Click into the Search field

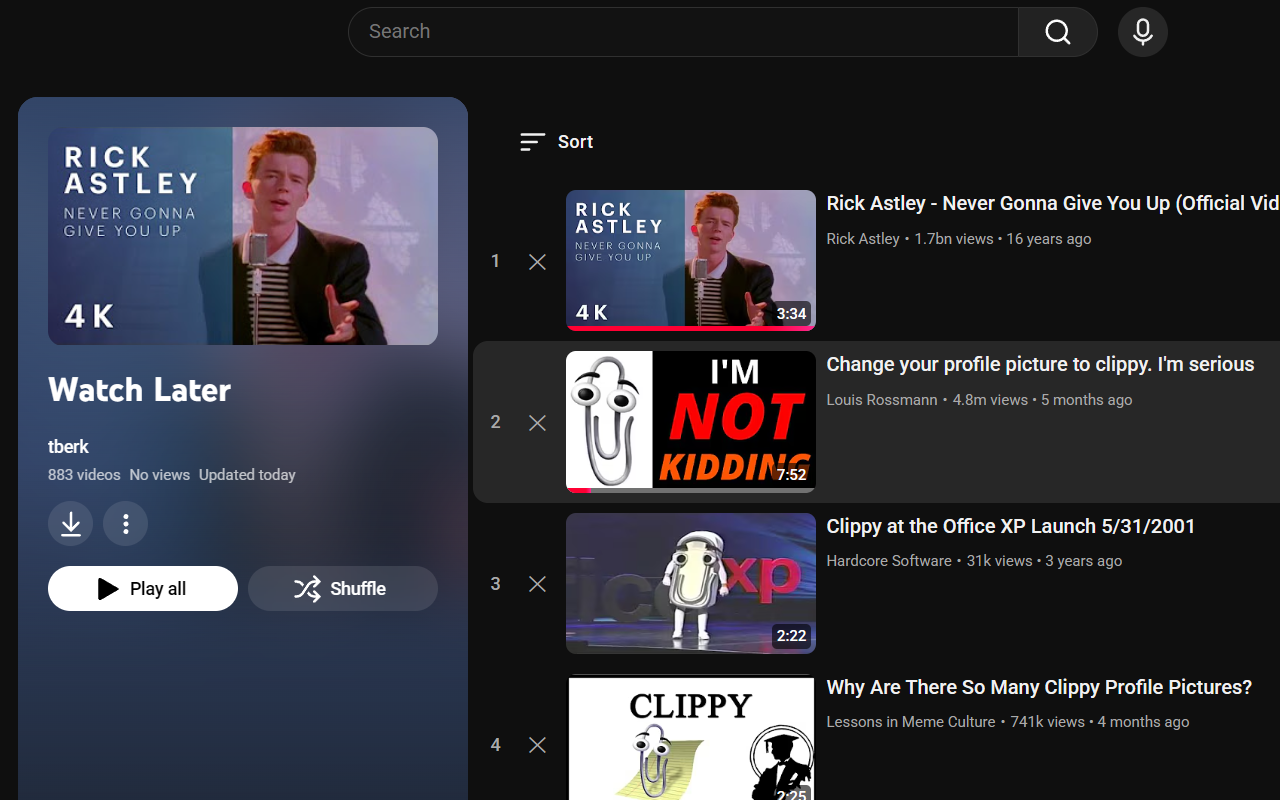(683, 32)
